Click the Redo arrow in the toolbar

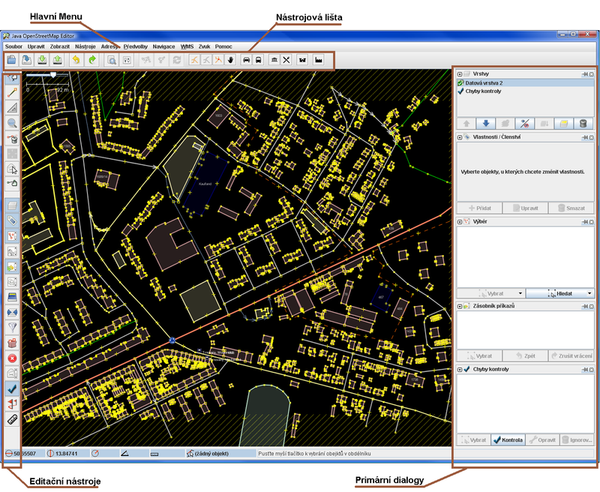91,60
